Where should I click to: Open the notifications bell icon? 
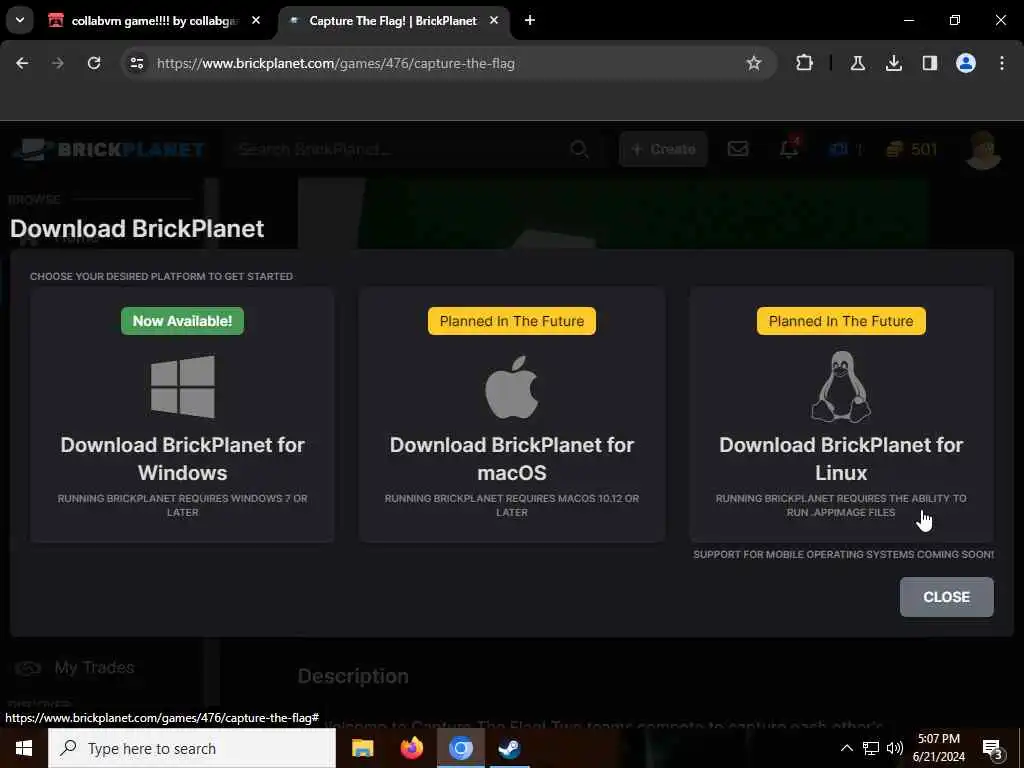[x=789, y=149]
